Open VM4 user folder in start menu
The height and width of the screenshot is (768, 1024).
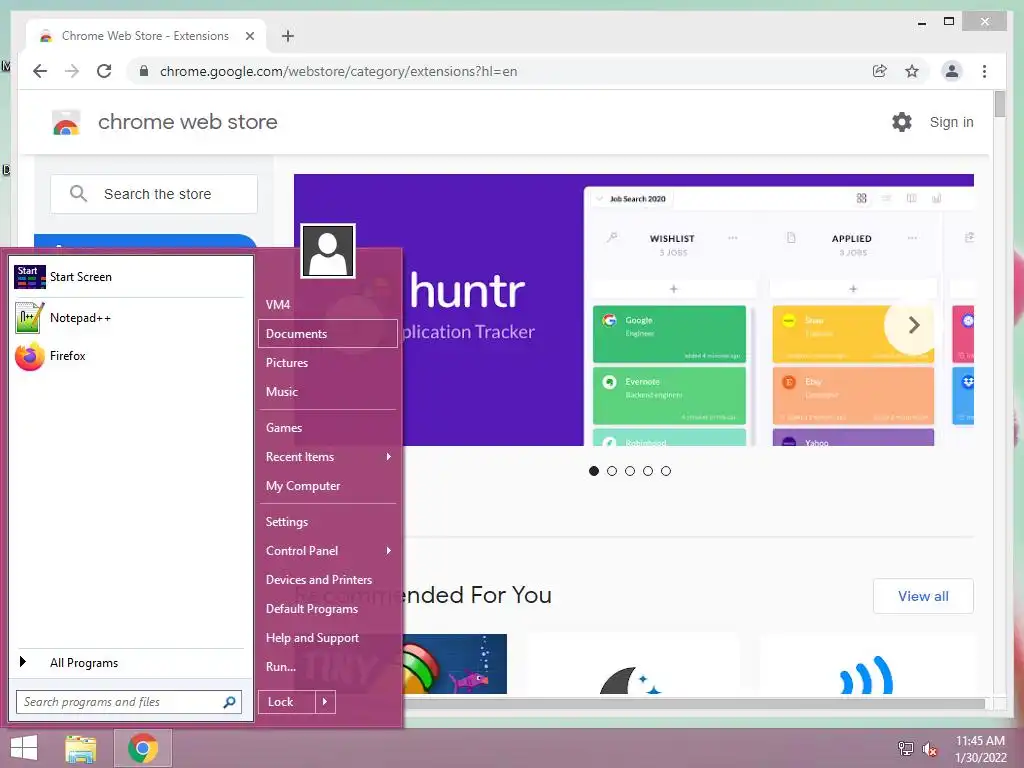(278, 305)
